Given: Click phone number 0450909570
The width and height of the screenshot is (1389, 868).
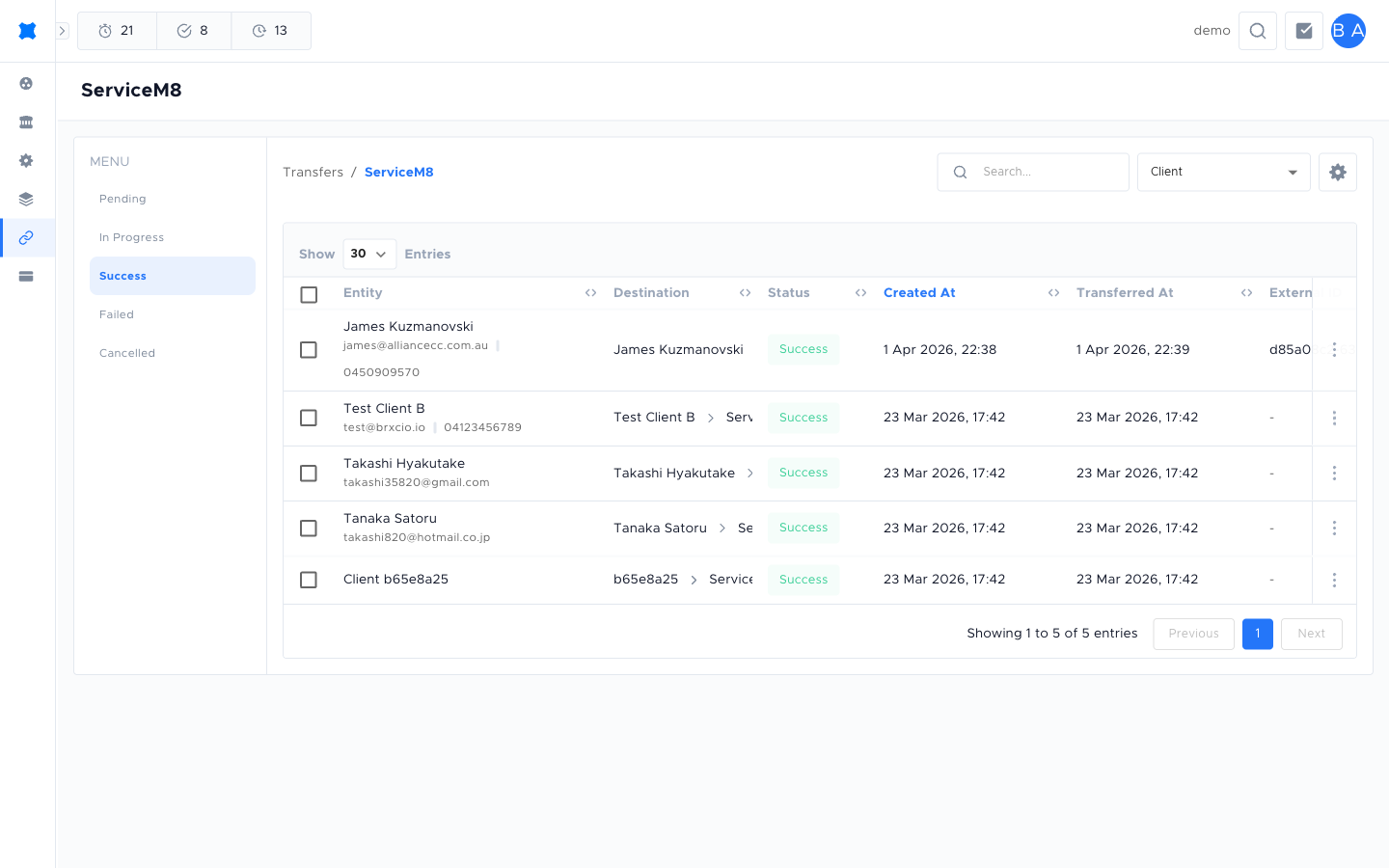Looking at the screenshot, I should [x=381, y=372].
